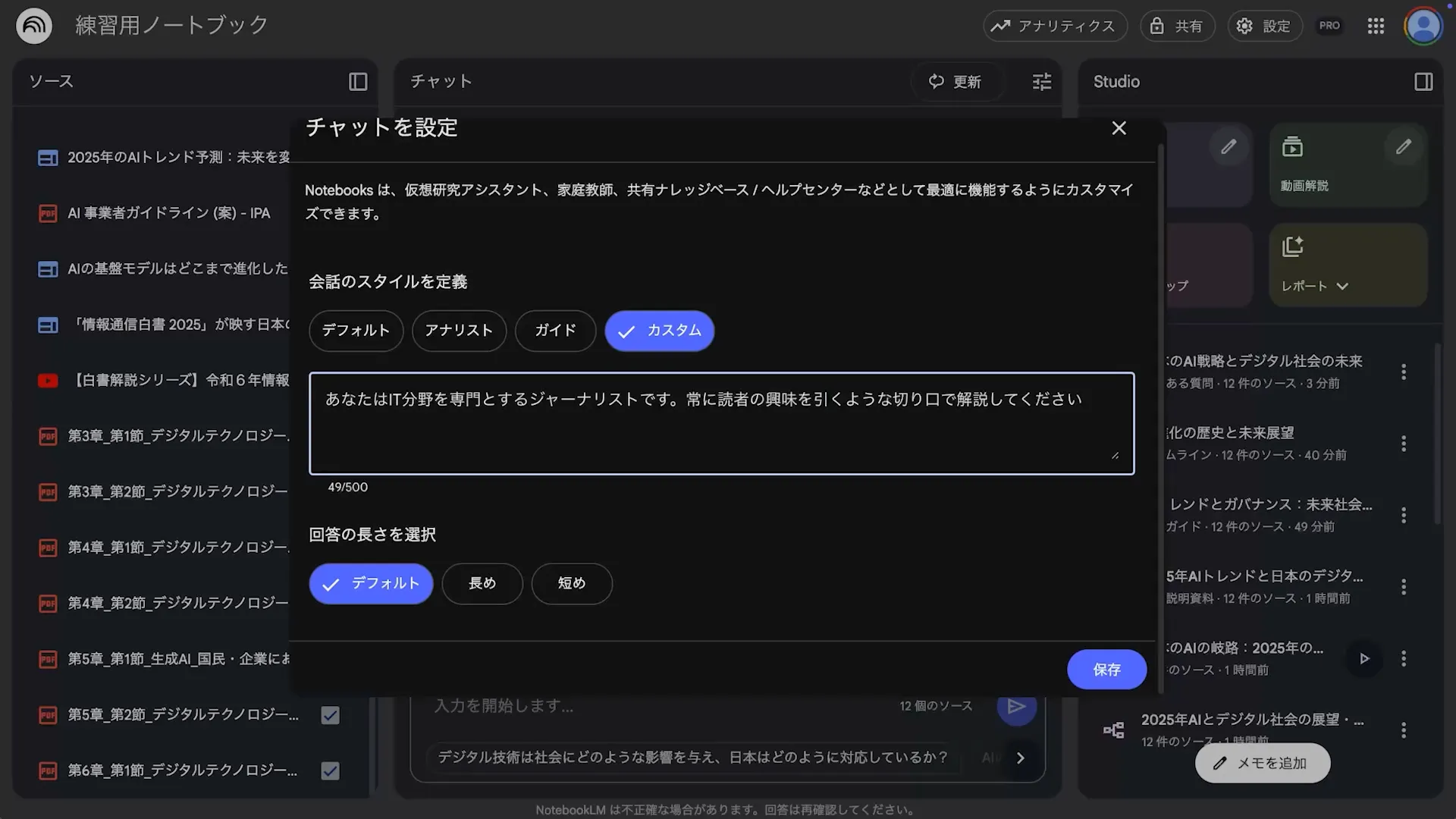Viewport: 1456px width, 819px height.
Task: Expand the suggested question chevron in chat
Action: tap(1020, 758)
